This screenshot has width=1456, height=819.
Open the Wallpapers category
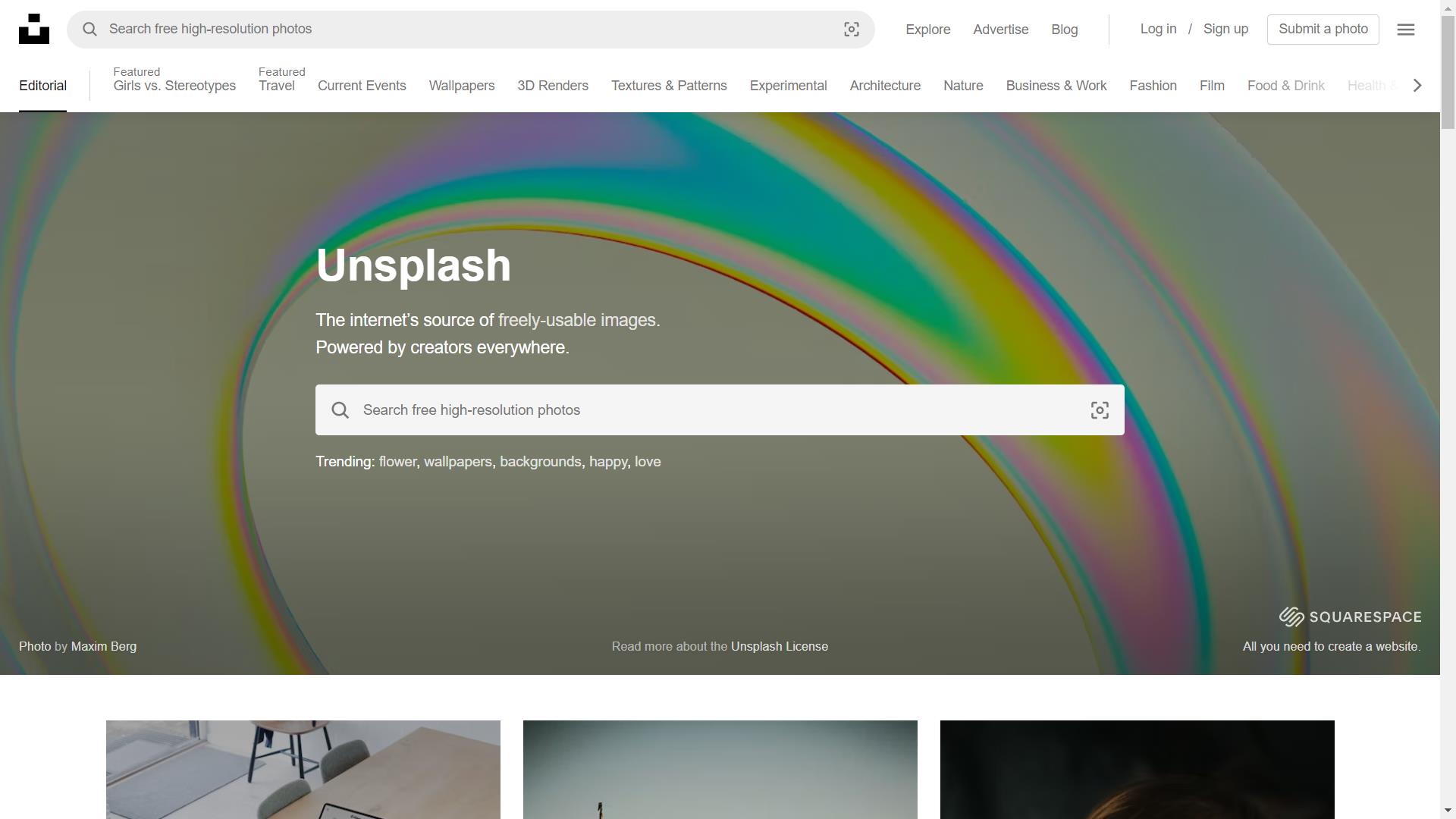click(461, 86)
